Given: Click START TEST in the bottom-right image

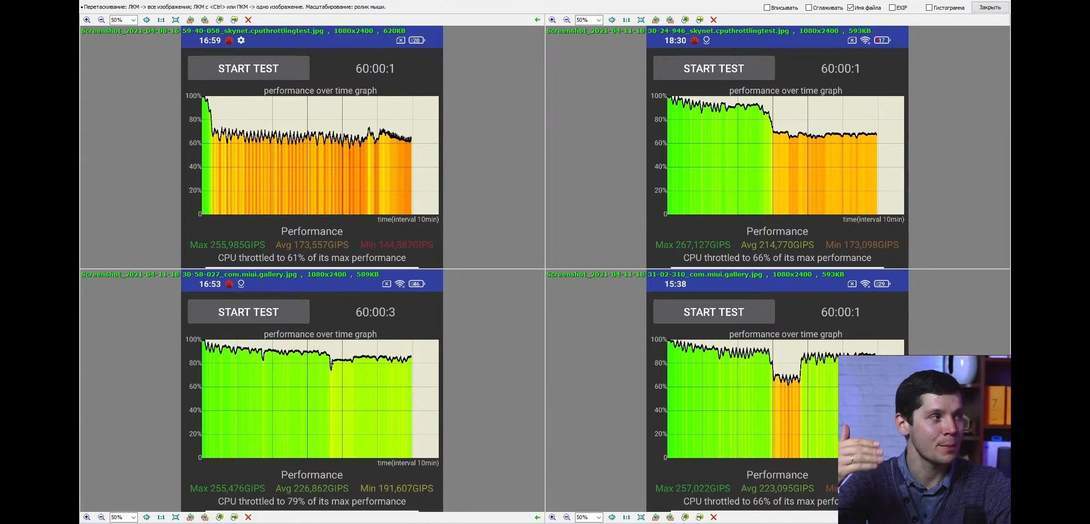Looking at the screenshot, I should pos(713,312).
